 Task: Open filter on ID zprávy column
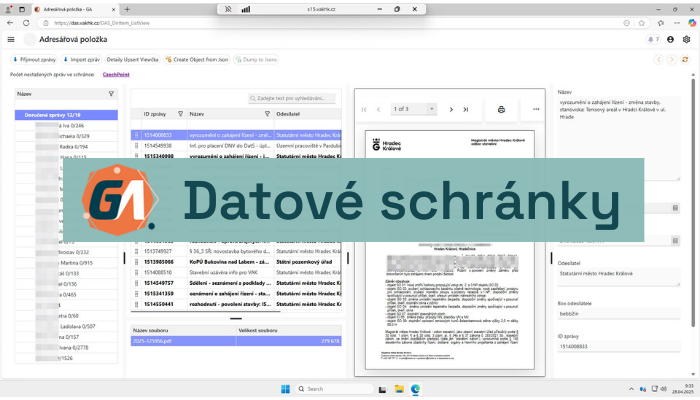coord(180,114)
